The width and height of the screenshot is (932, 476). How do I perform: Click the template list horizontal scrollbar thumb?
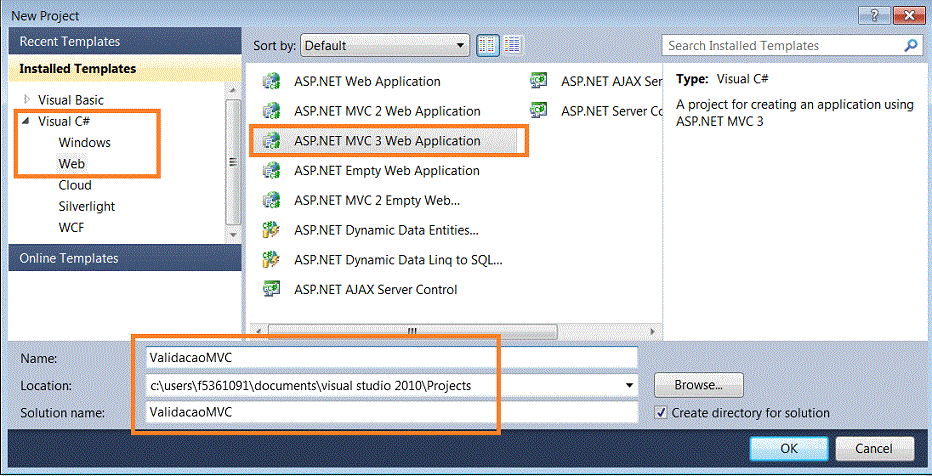[413, 331]
